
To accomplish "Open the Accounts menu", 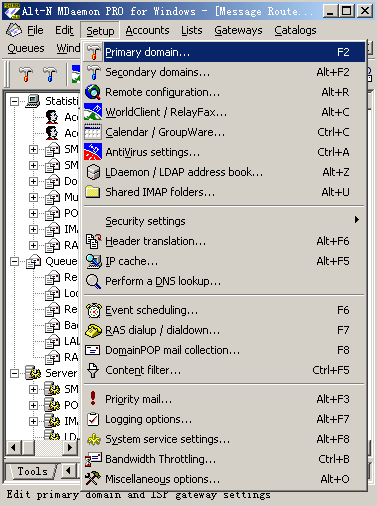I will 147,30.
